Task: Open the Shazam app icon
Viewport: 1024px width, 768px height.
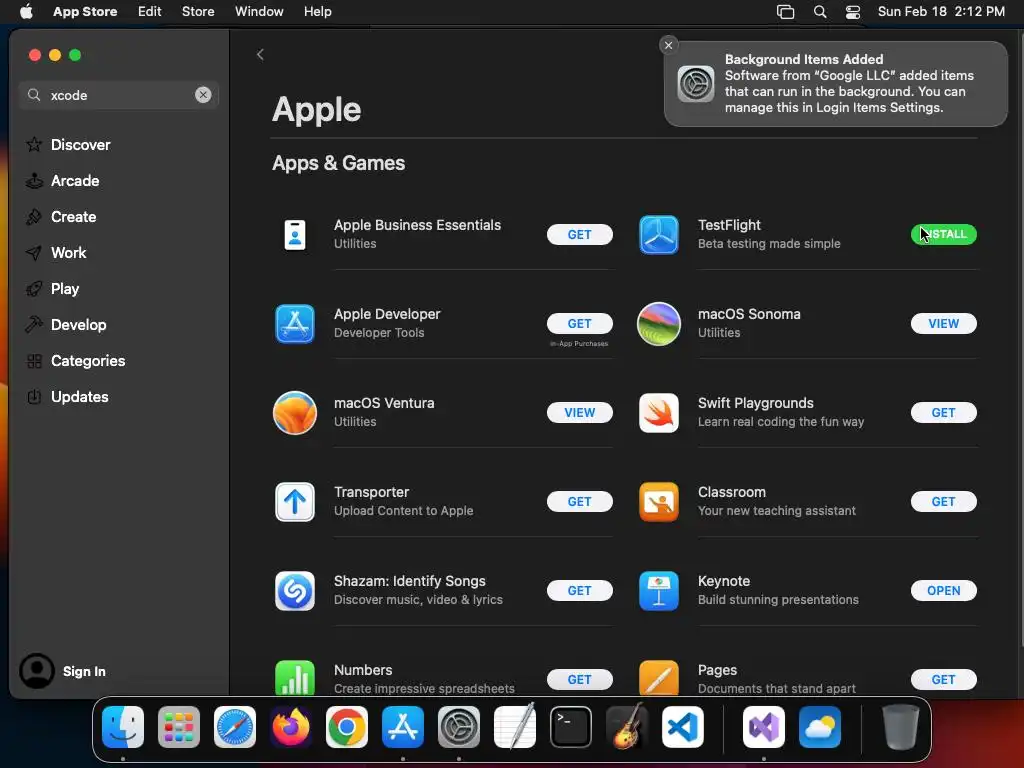Action: coord(295,591)
